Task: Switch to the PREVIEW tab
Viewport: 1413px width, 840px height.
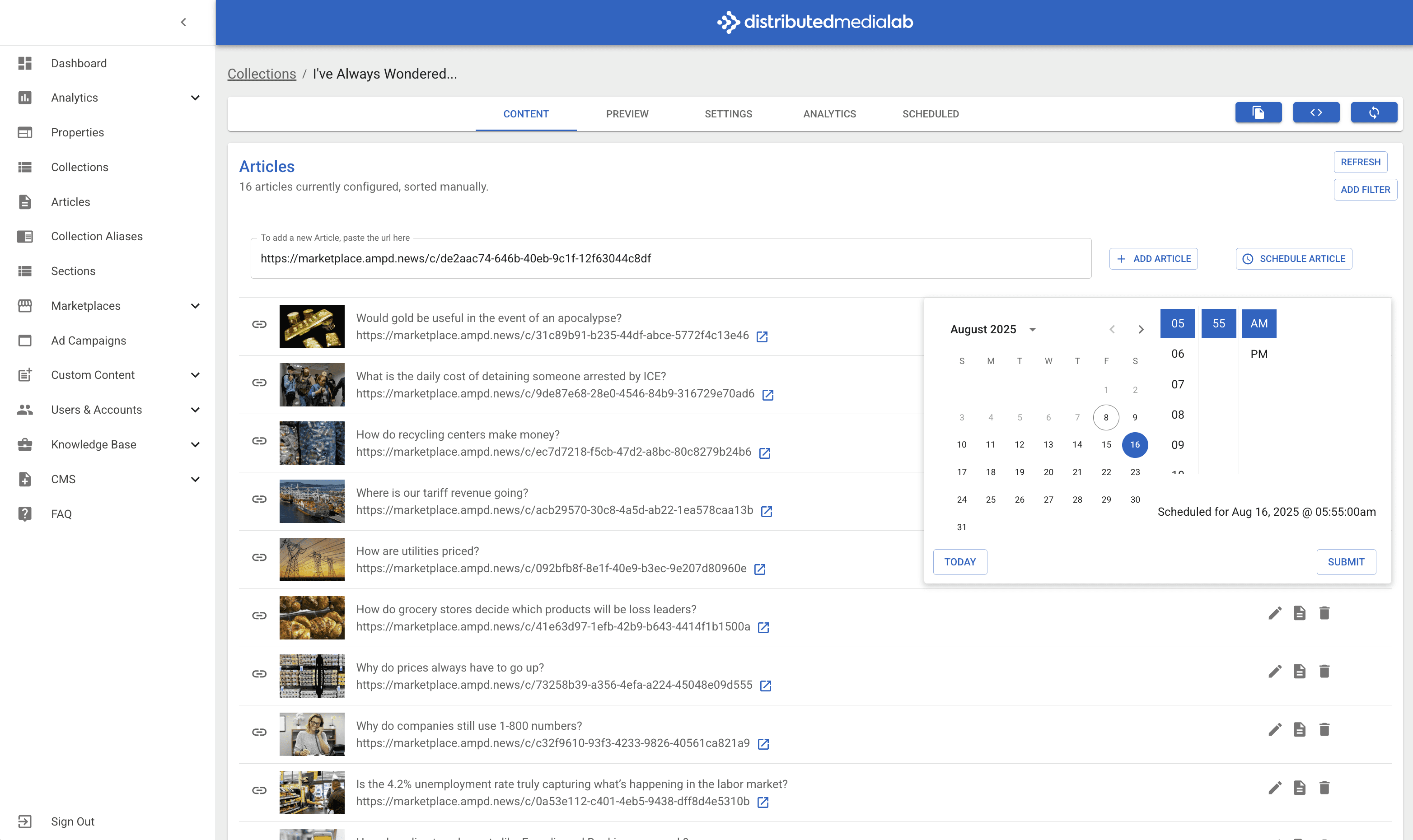Action: point(627,114)
